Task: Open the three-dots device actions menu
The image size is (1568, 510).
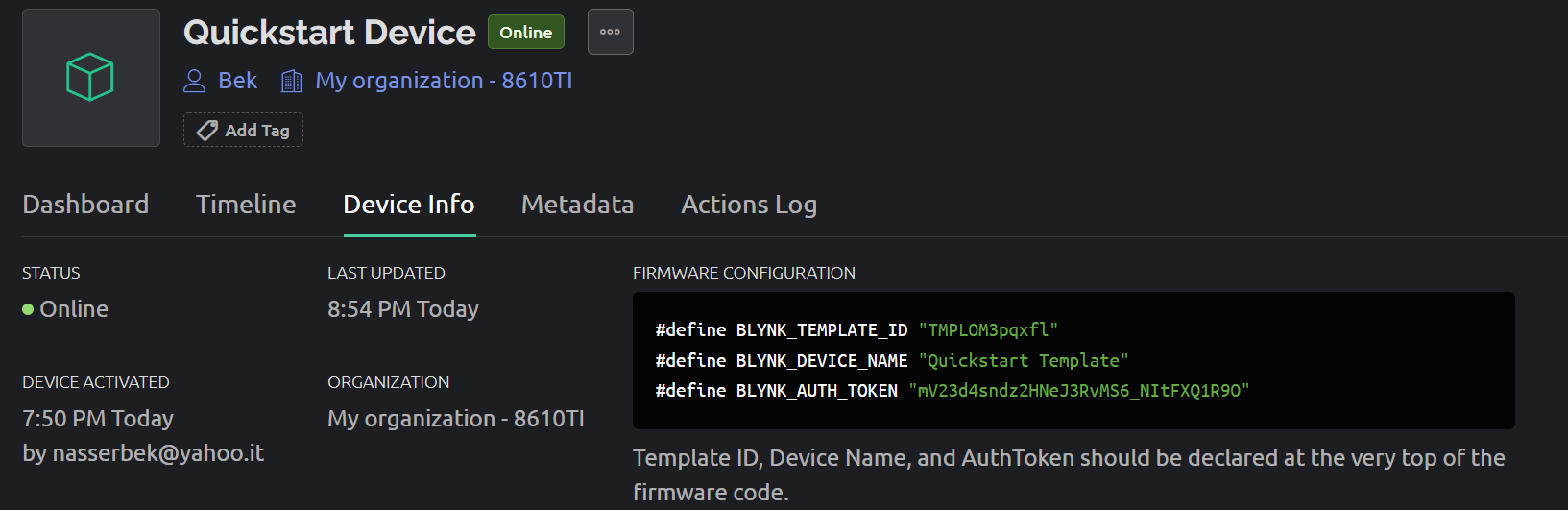Action: [611, 32]
